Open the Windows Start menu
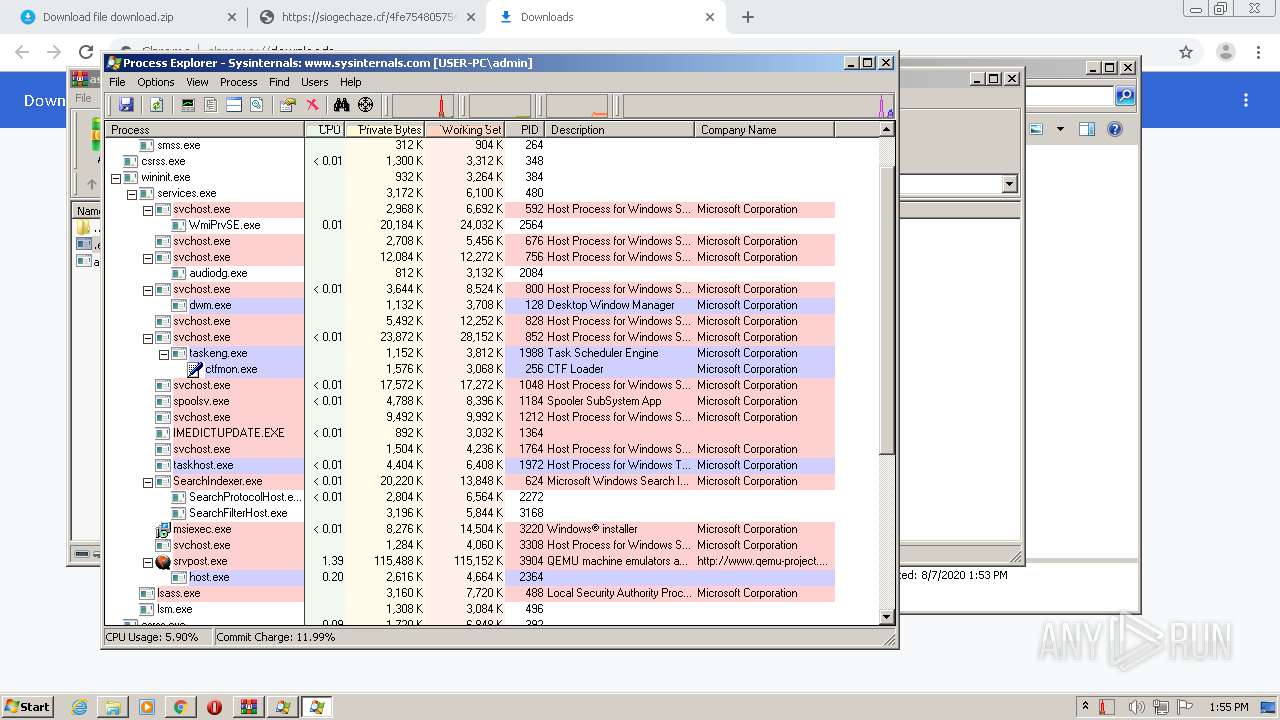This screenshot has width=1280, height=720. [27, 706]
